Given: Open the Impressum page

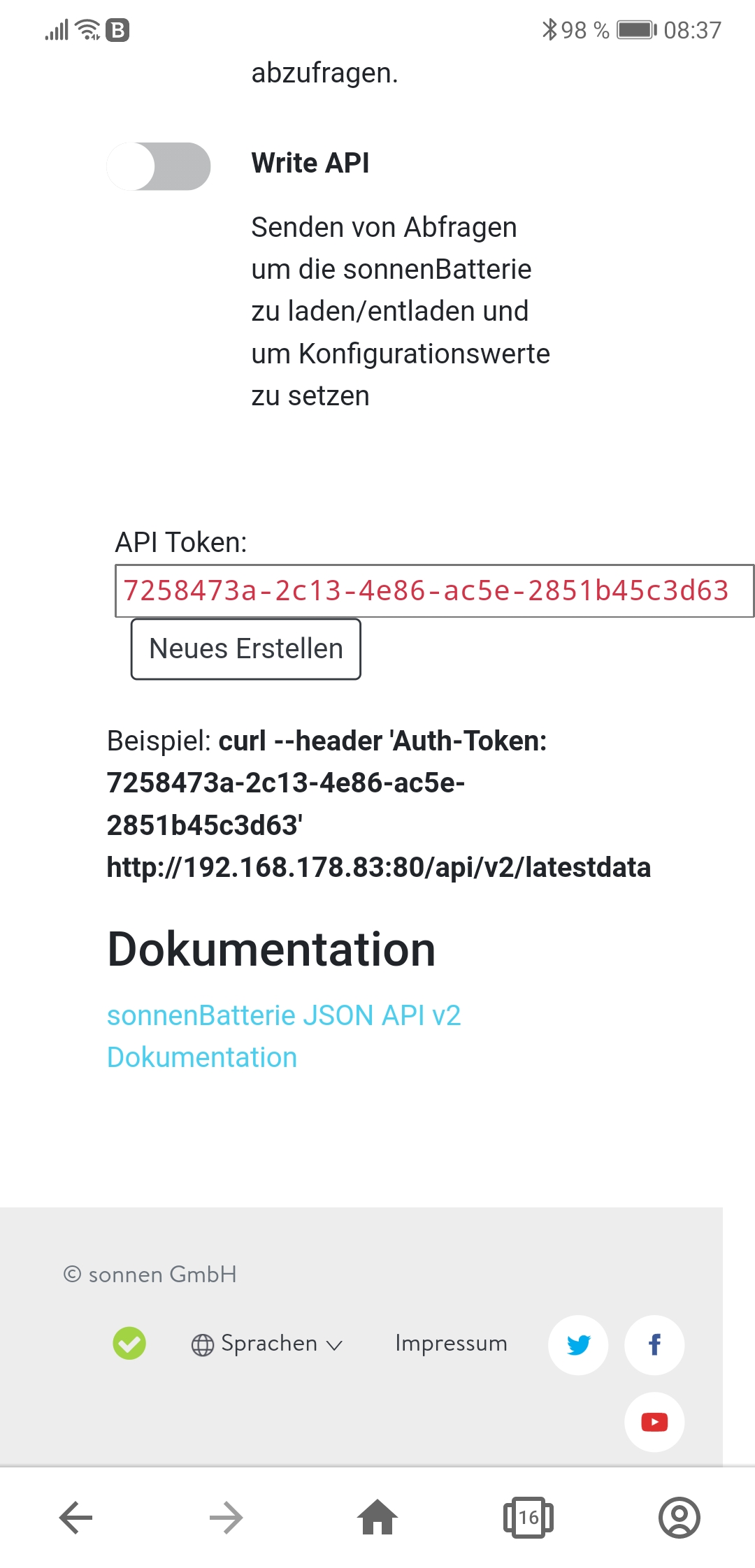Looking at the screenshot, I should [x=451, y=1343].
